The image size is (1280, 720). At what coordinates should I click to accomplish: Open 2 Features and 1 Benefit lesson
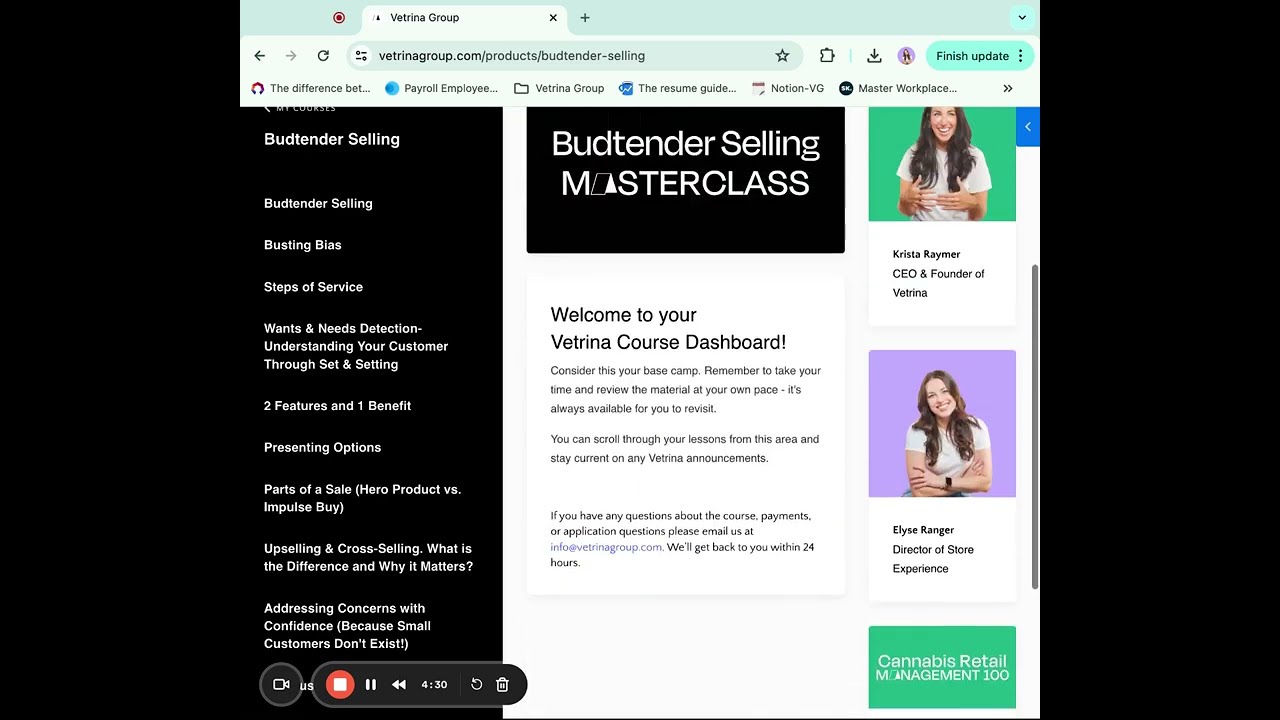[337, 406]
